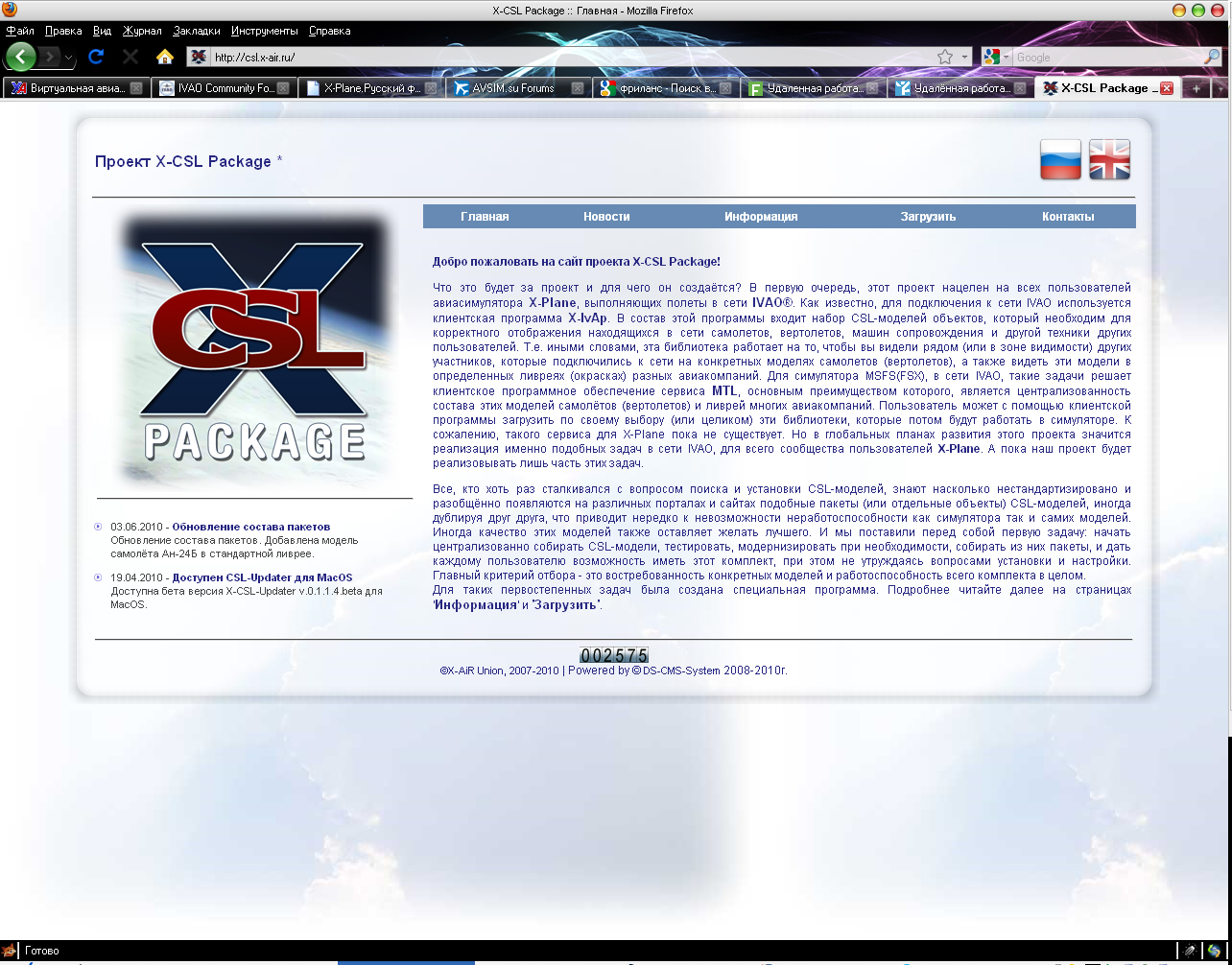Click the Stop loading X button

130,57
